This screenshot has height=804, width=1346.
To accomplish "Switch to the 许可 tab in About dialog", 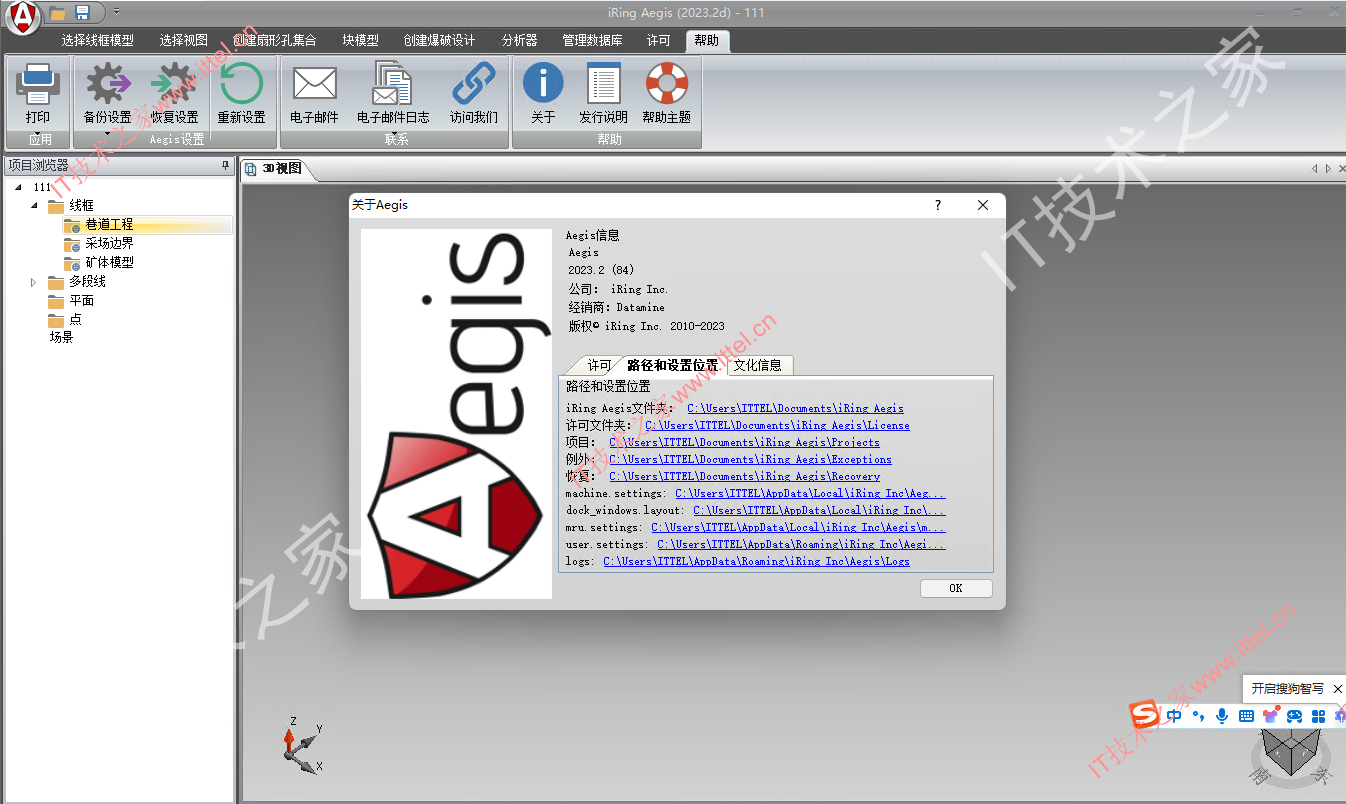I will click(x=599, y=366).
